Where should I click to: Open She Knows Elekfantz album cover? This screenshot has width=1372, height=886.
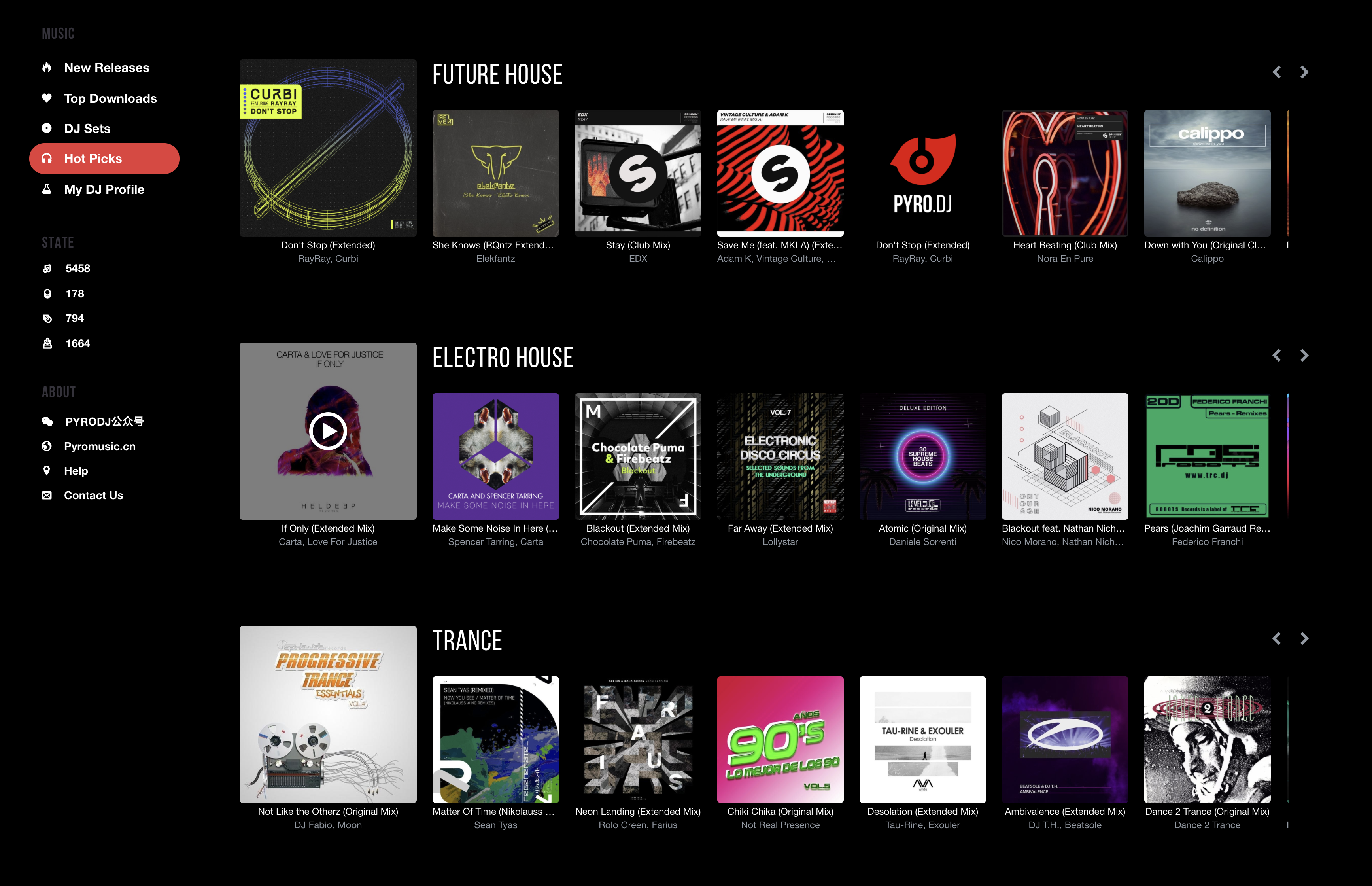click(496, 173)
